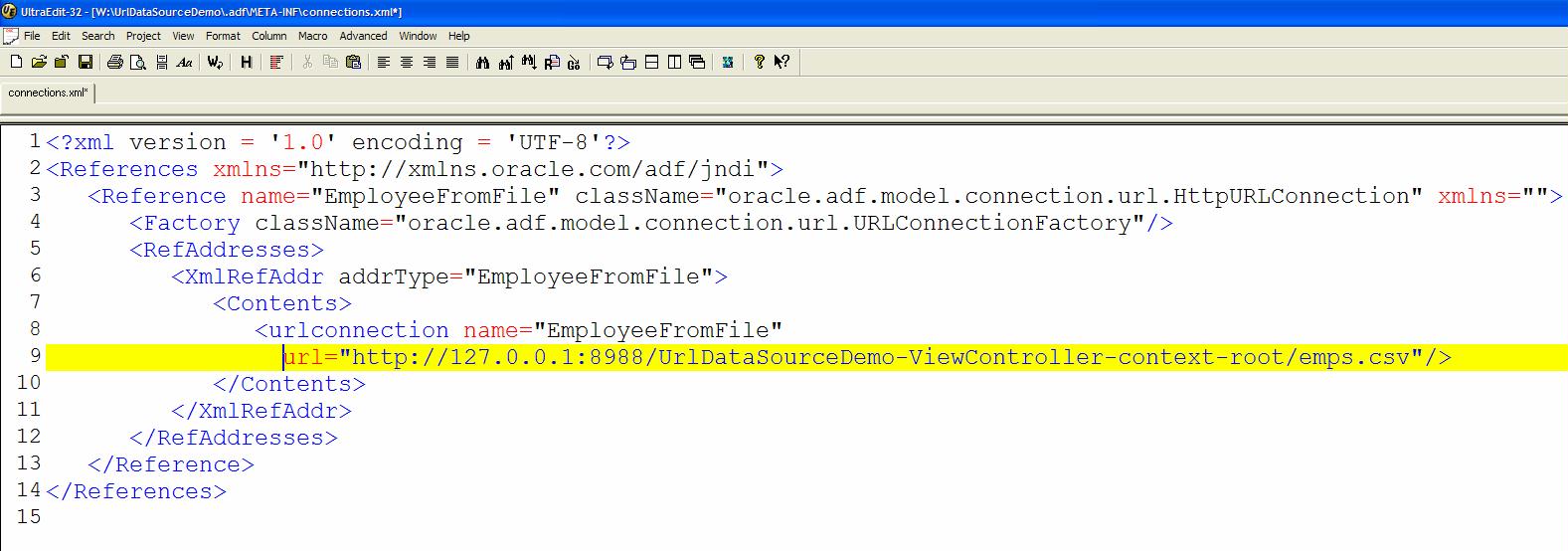Image resolution: width=1568 pixels, height=551 pixels.
Task: Click the Copy icon
Action: [x=330, y=62]
